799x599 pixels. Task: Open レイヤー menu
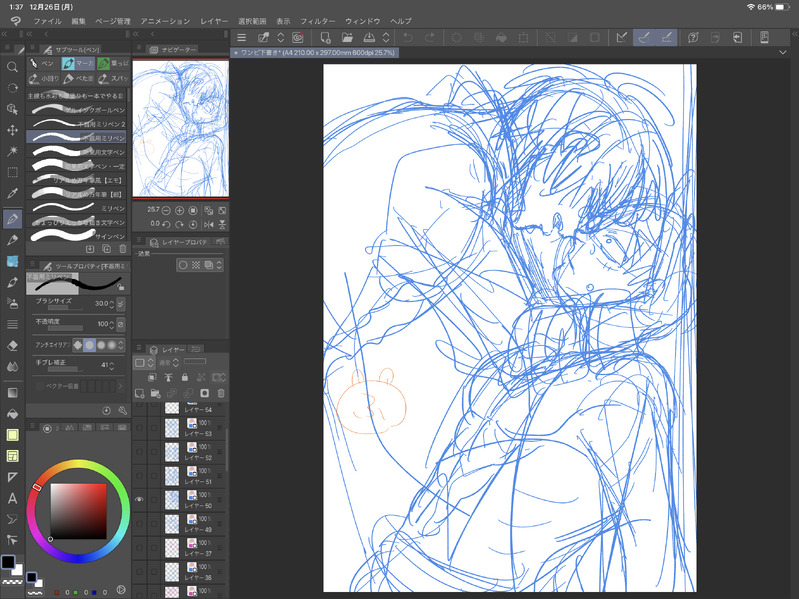214,21
